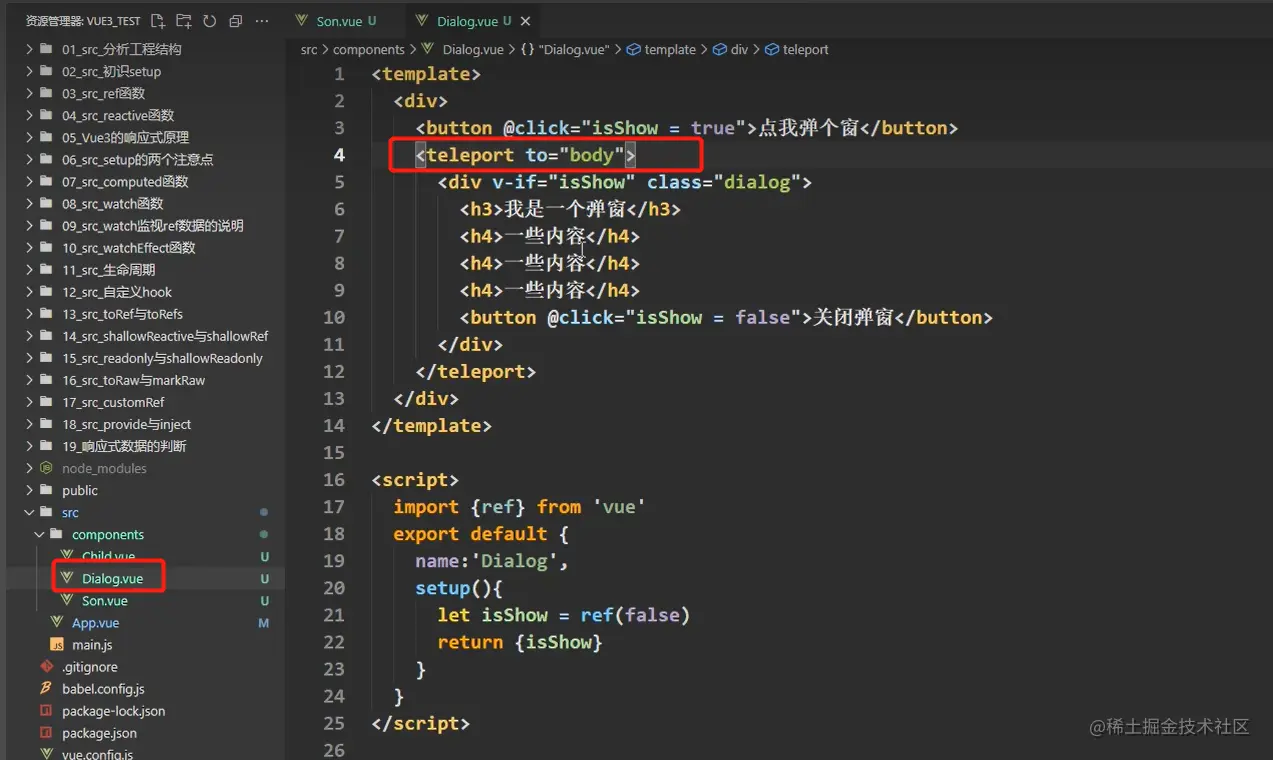The height and width of the screenshot is (760, 1273).
Task: Click the components breadcrumb segment
Action: 369,49
